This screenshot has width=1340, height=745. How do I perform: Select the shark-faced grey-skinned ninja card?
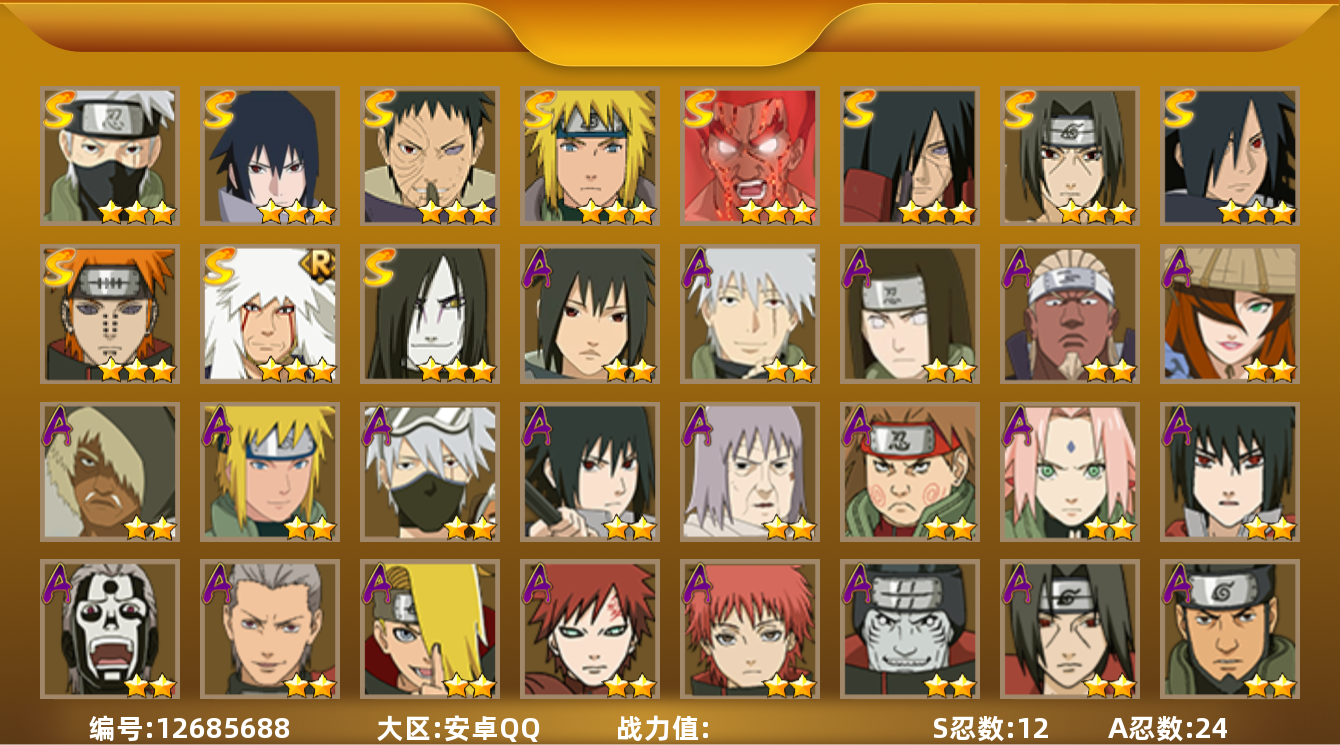[x=910, y=629]
